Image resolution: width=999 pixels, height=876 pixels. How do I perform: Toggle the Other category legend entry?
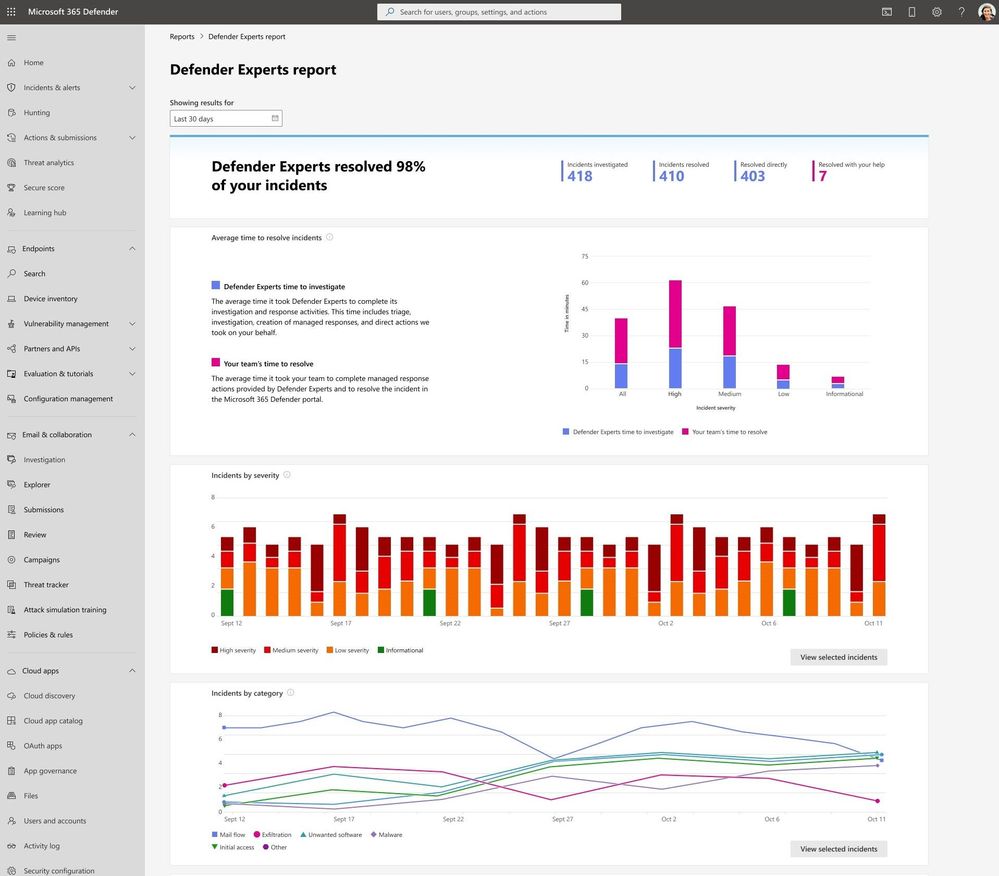click(x=275, y=847)
